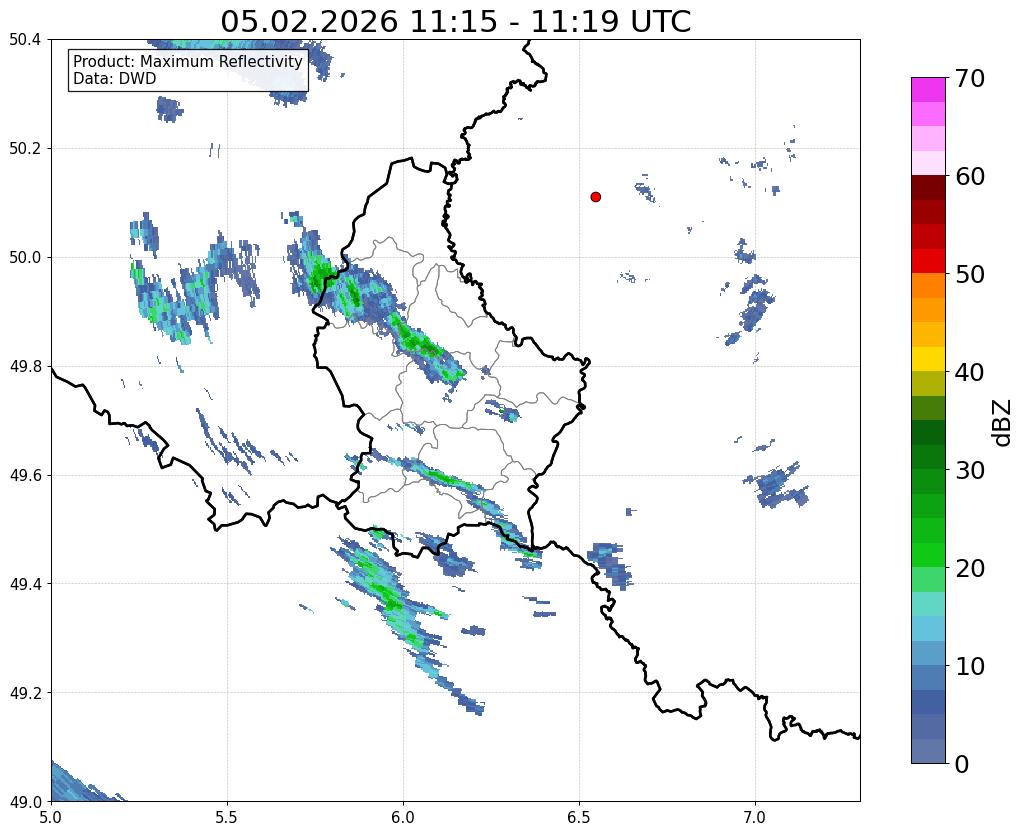This screenshot has width=1023, height=834.
Task: Click the 0 tick label on colorbar
Action: coord(962,764)
